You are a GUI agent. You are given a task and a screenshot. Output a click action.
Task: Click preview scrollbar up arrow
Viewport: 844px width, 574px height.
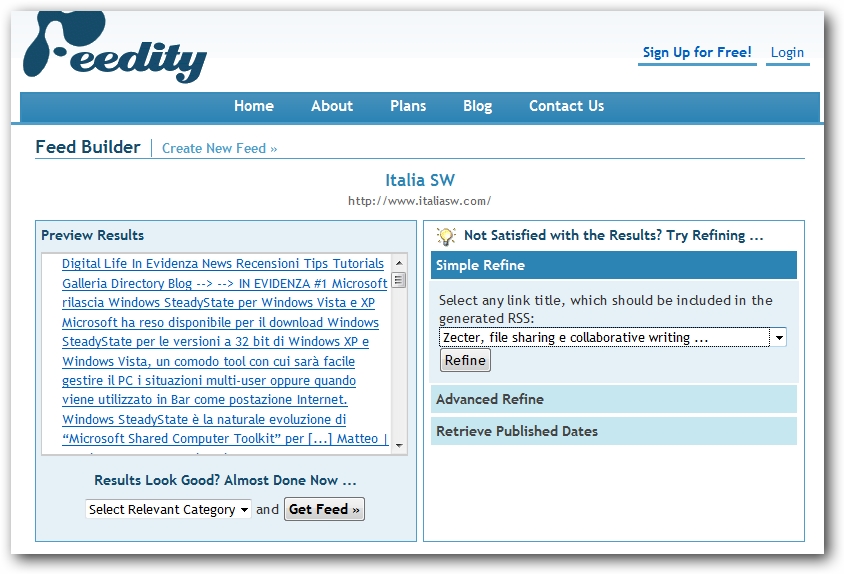399,263
